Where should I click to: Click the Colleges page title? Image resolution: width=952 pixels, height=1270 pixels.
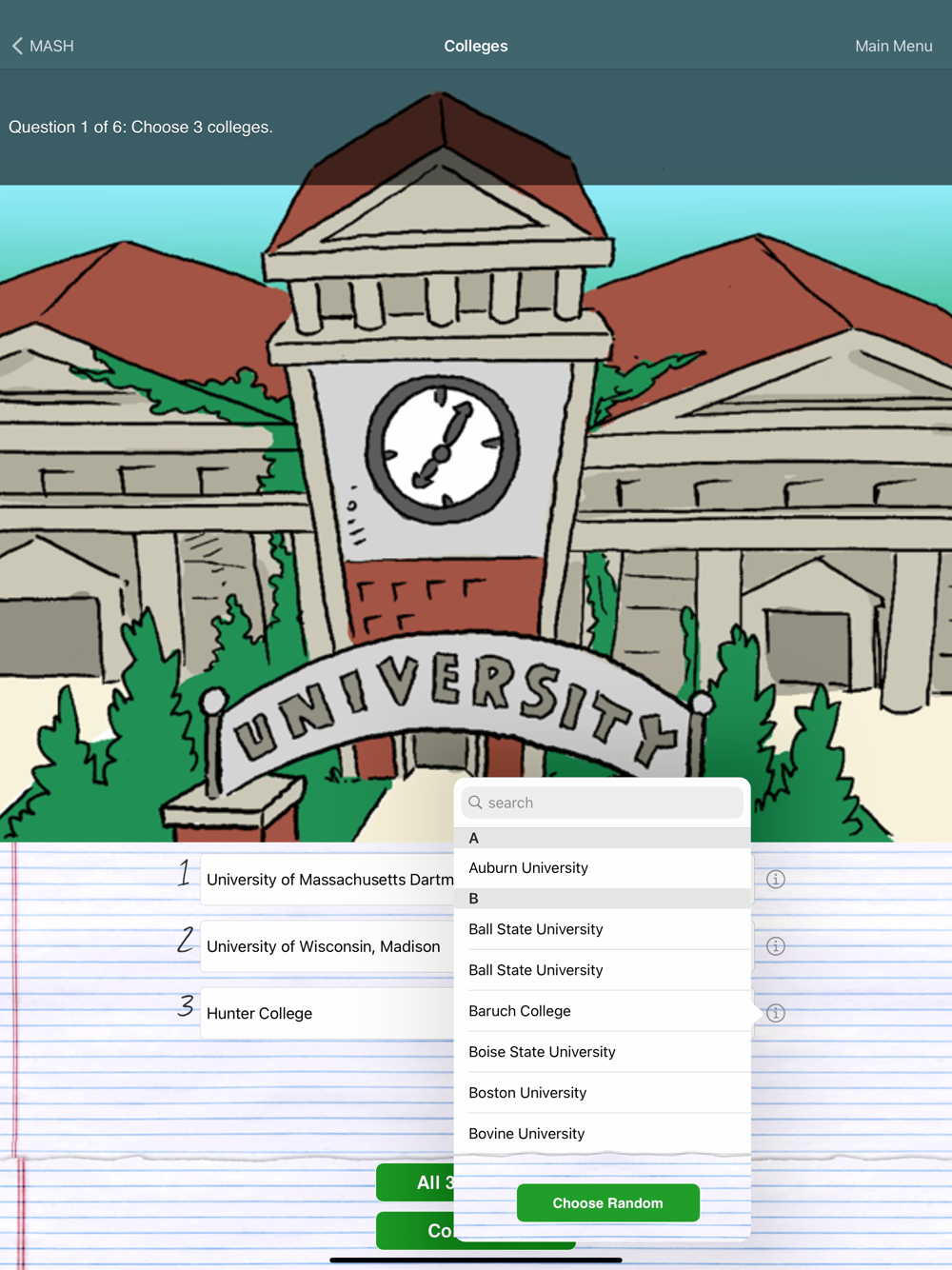click(476, 46)
